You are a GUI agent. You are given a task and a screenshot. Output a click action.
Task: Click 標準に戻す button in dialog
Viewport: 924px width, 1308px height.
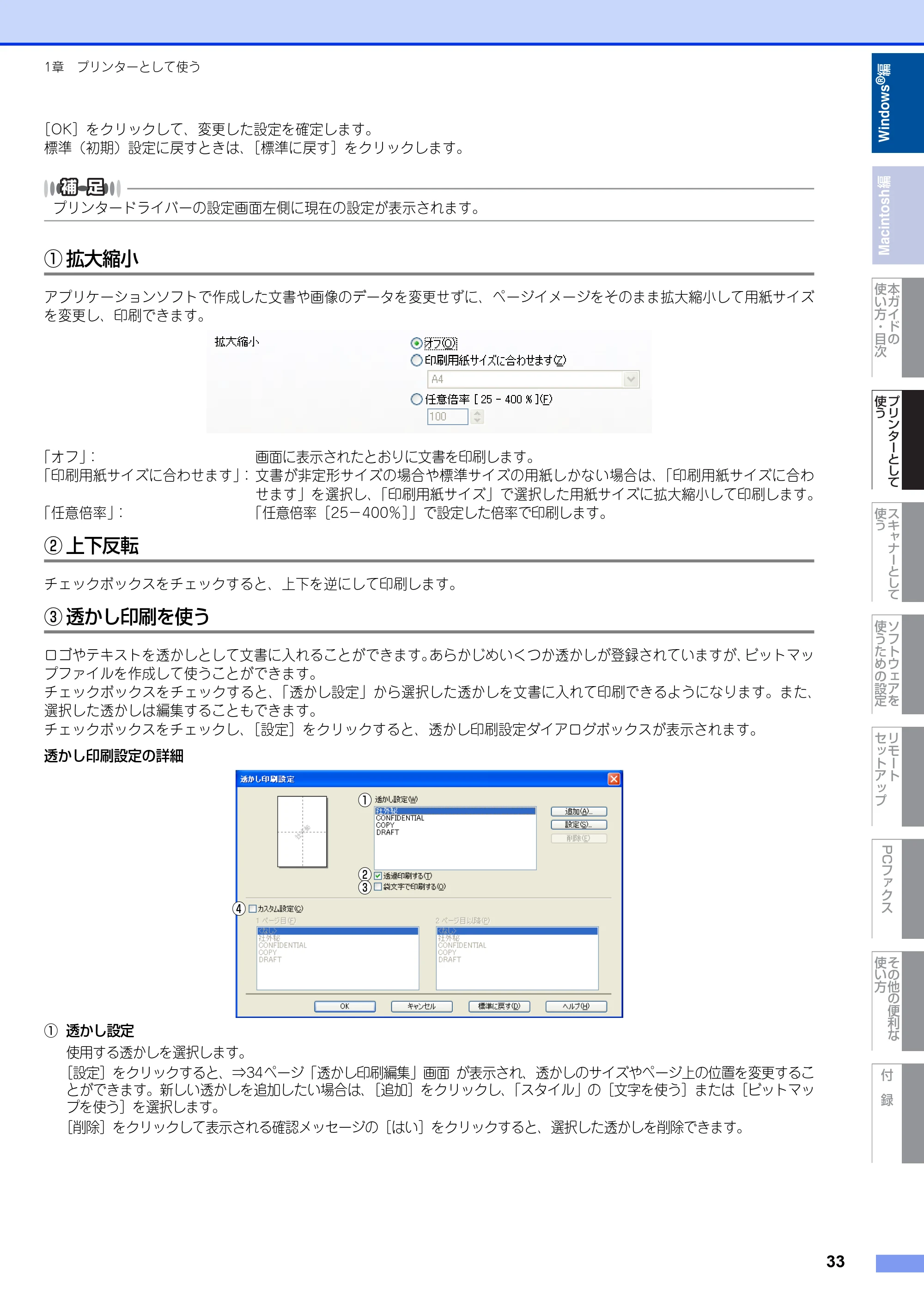pos(499,1006)
